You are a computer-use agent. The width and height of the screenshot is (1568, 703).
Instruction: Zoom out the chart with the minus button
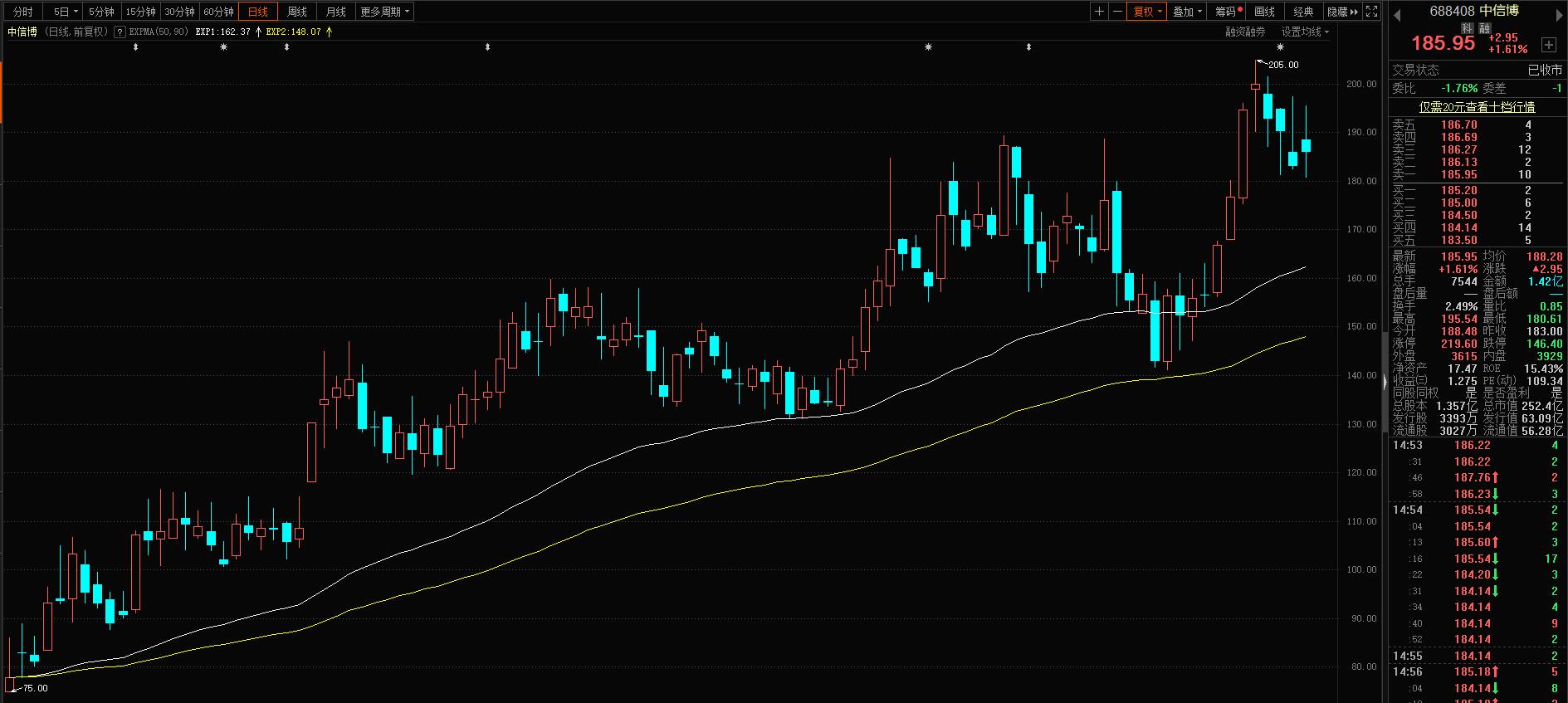1117,12
